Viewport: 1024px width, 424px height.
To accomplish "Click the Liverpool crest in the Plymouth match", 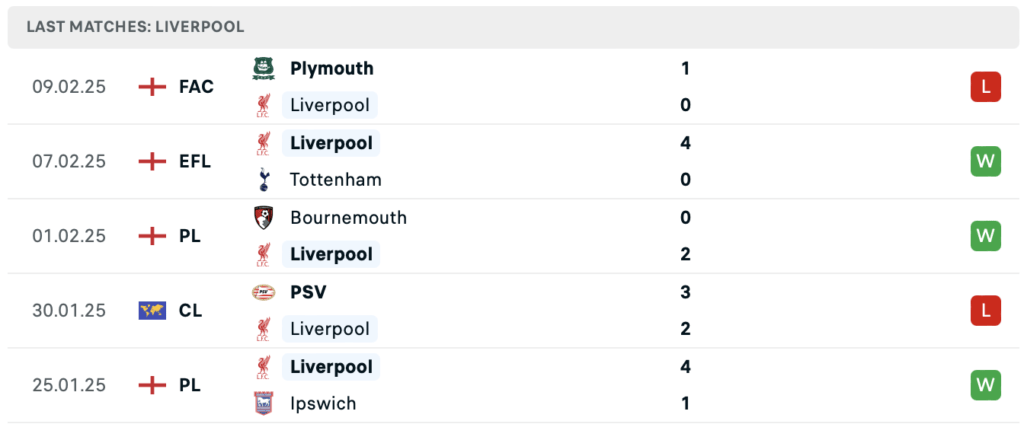I will (x=263, y=105).
